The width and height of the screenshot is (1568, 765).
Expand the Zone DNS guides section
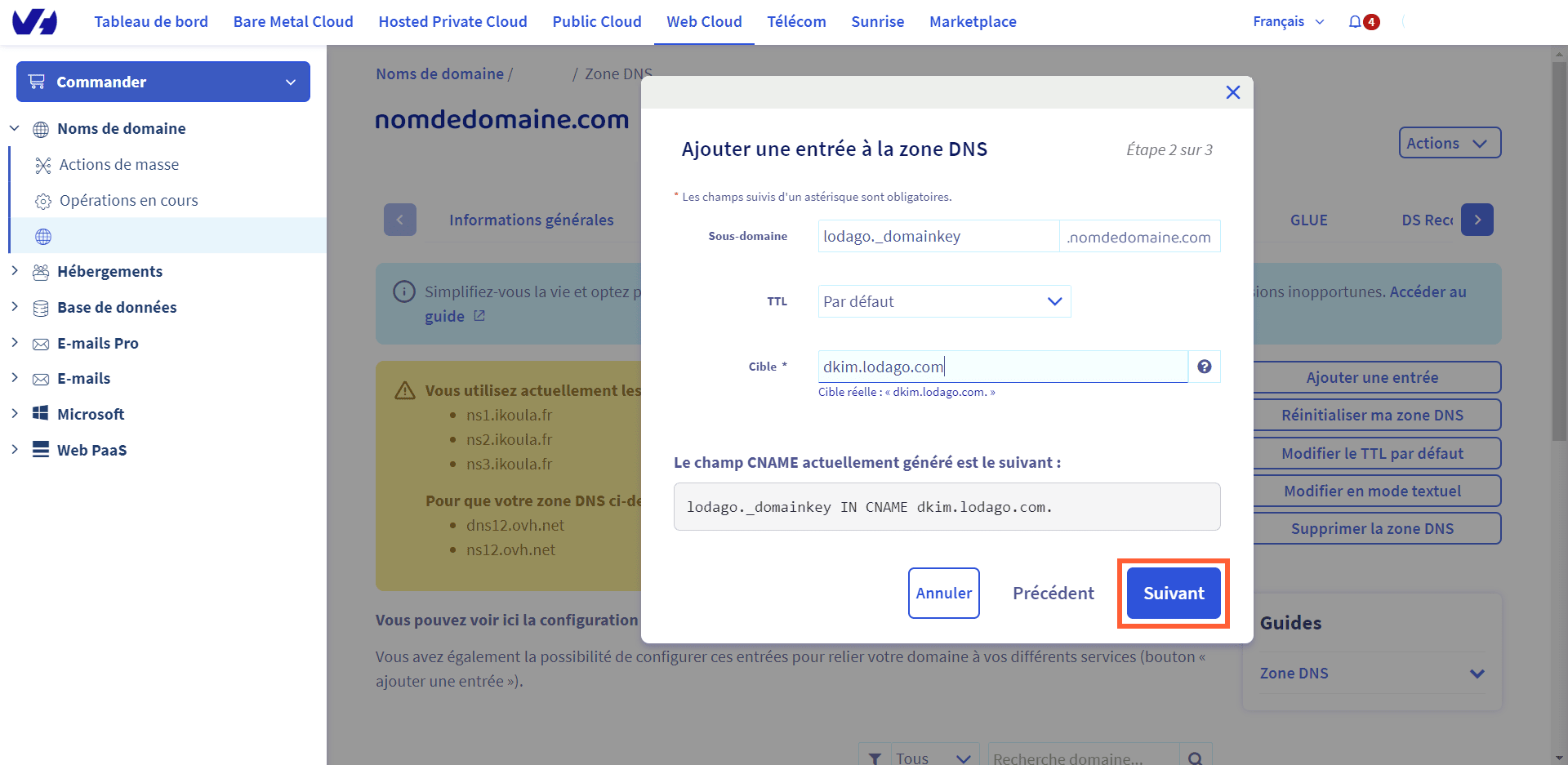click(x=1372, y=674)
